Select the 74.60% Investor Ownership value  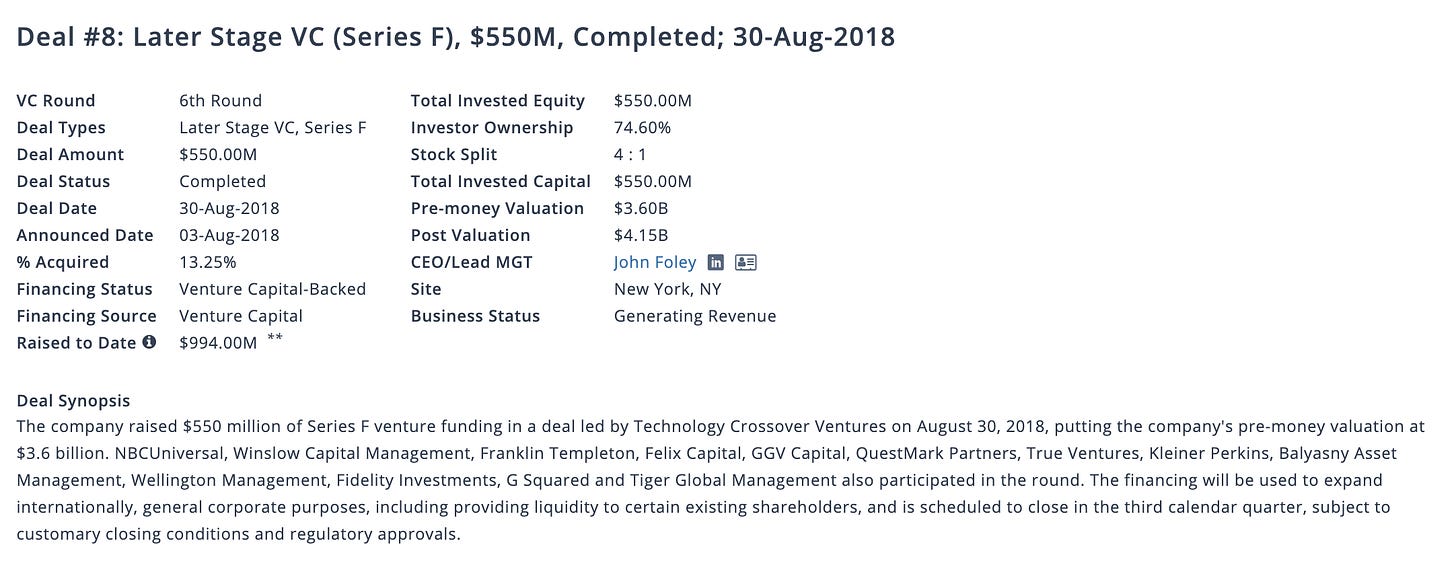click(x=642, y=127)
